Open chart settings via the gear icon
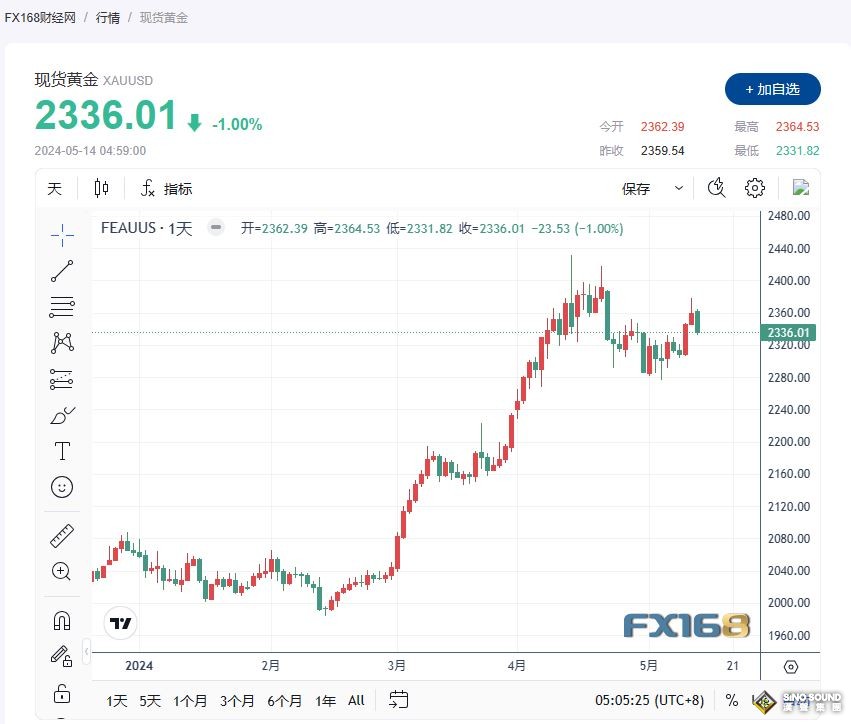 [754, 187]
